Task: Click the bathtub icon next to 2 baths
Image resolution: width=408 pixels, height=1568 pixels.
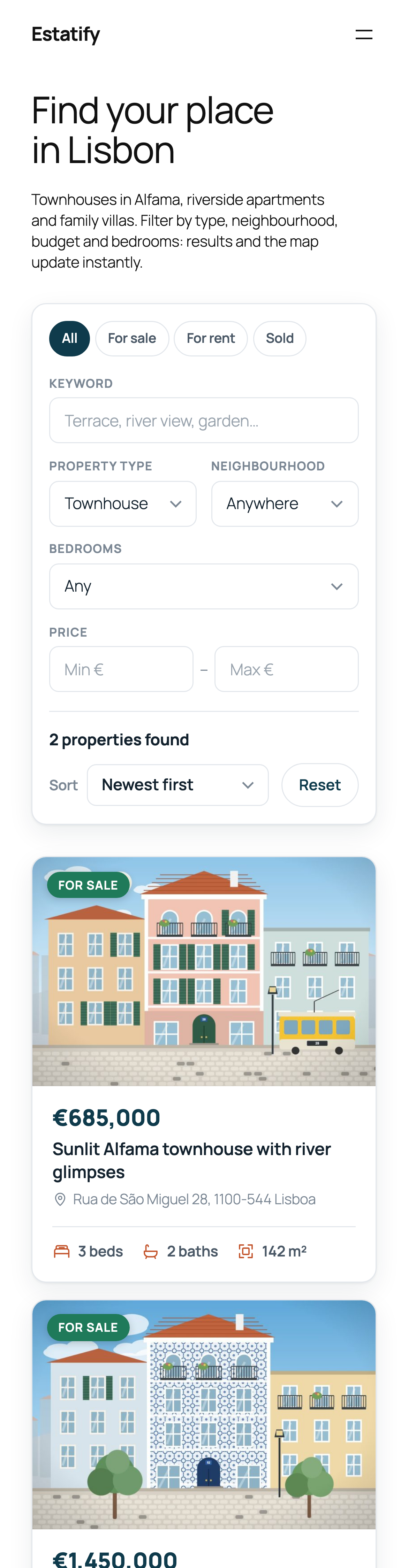Action: point(150,1252)
